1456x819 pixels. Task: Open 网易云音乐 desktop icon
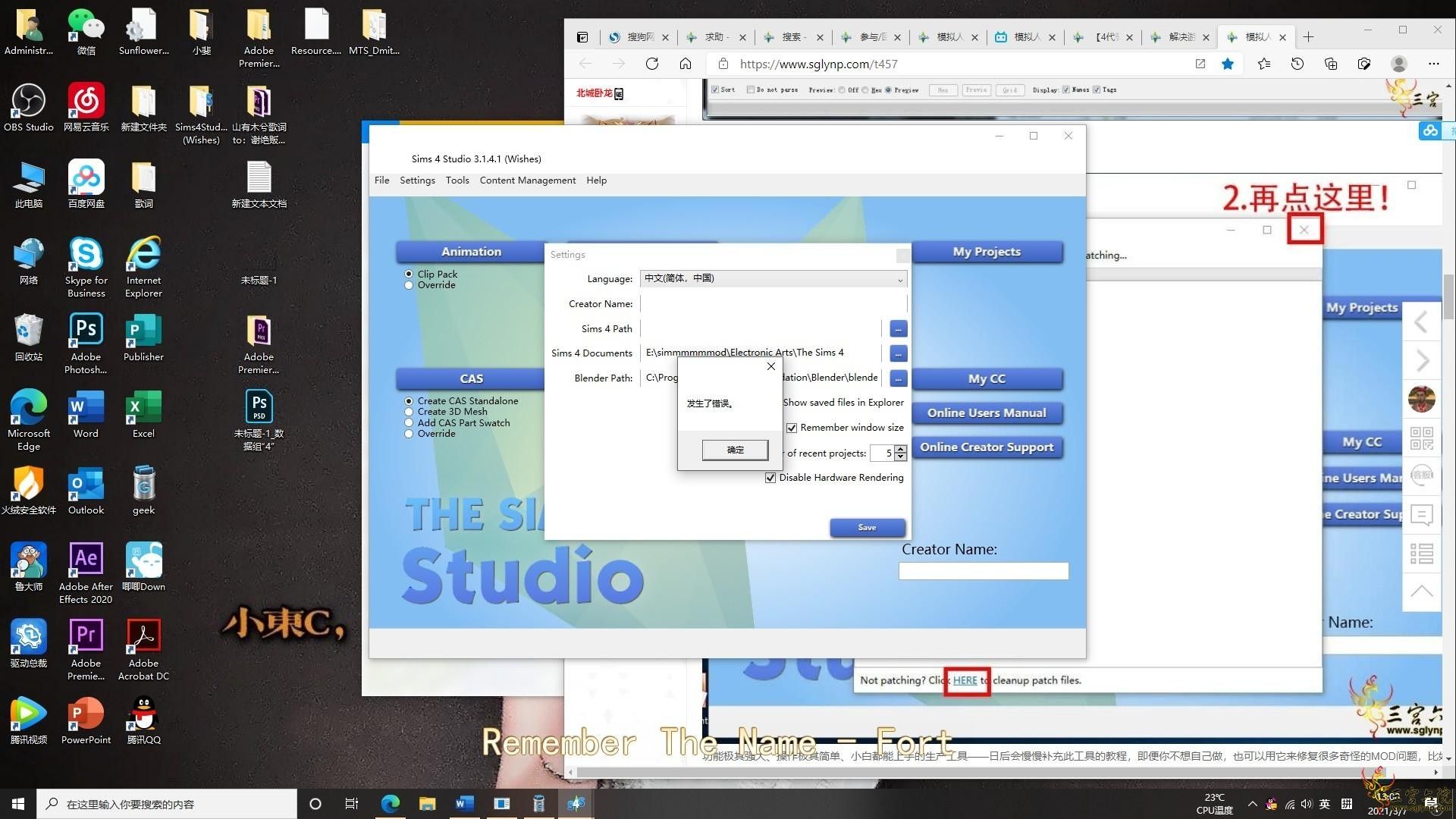(x=86, y=108)
